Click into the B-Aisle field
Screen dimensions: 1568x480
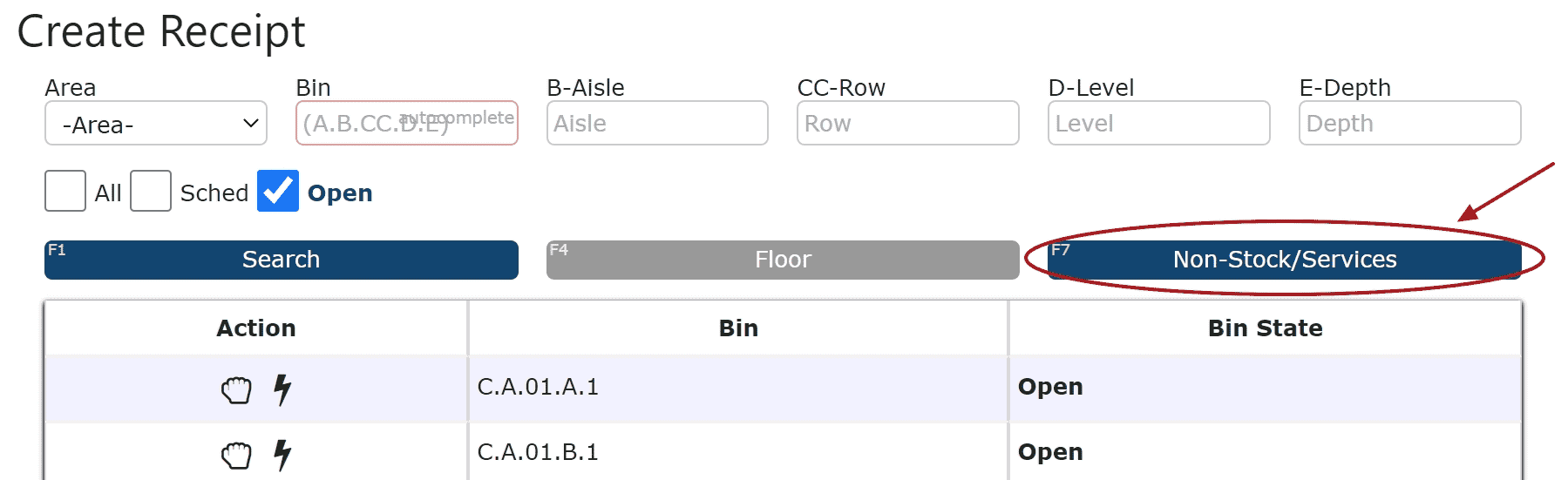click(657, 123)
